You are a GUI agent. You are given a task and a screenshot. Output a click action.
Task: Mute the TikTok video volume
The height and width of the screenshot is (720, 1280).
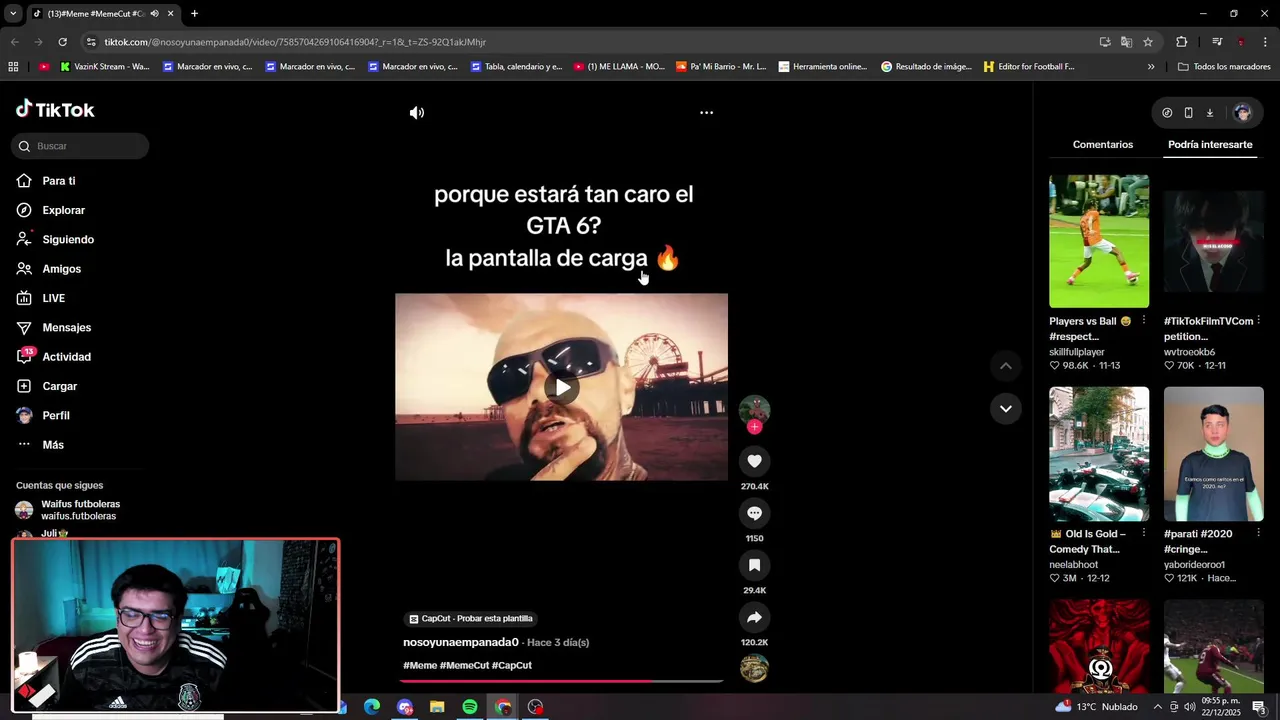click(417, 113)
